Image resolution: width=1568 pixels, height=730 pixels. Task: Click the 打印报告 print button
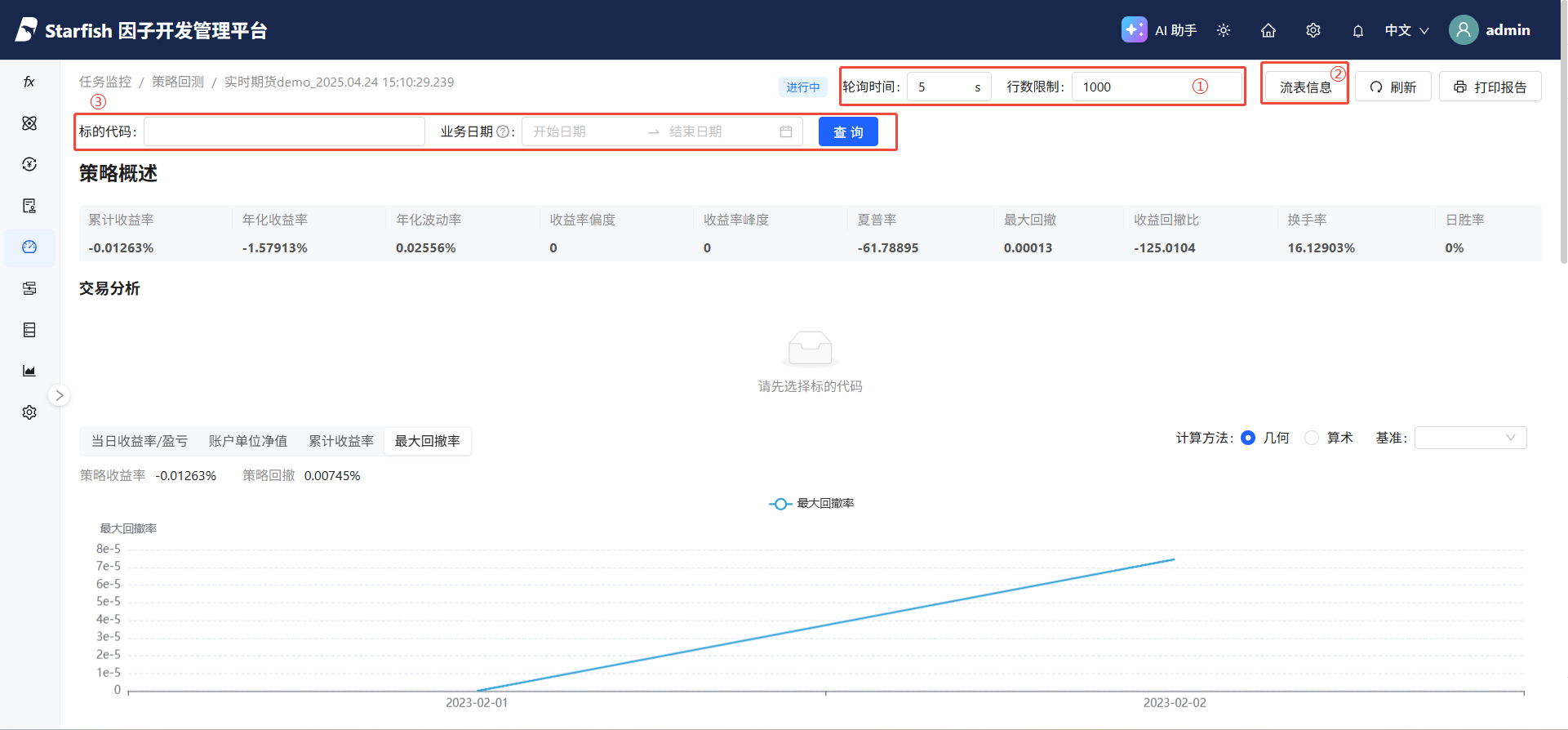(1490, 87)
